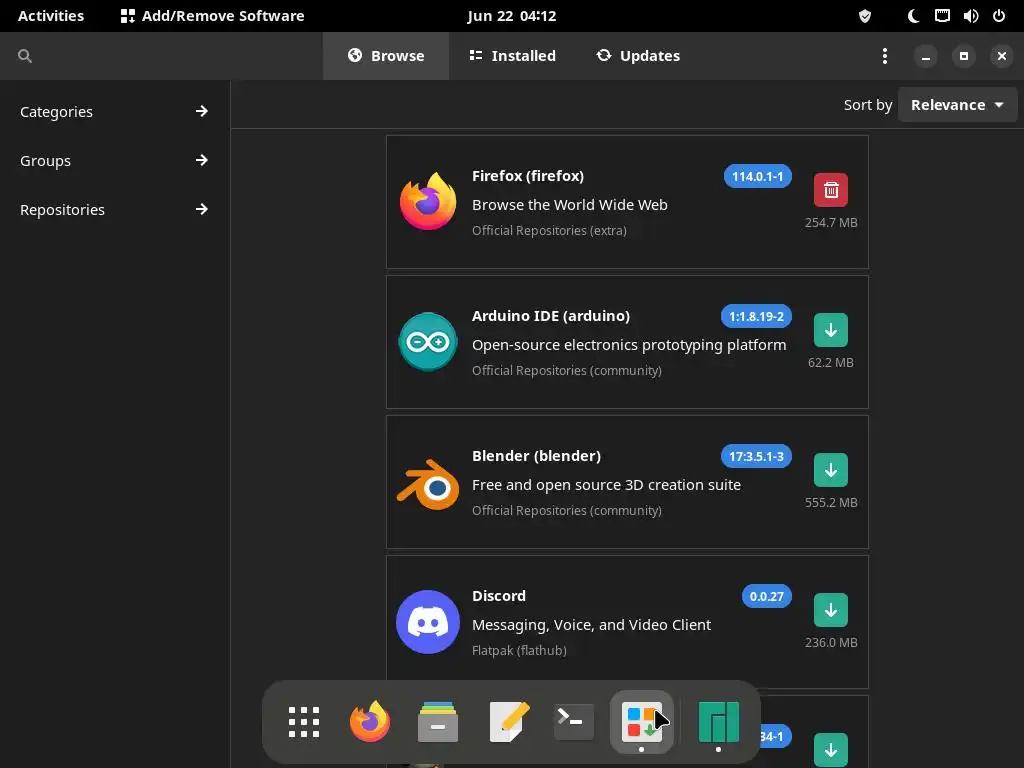The width and height of the screenshot is (1024, 768).
Task: Open the Blender app logo
Action: [x=428, y=484]
